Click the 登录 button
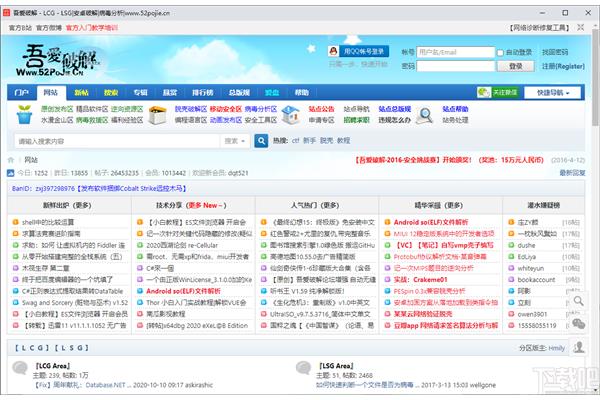 (516, 66)
